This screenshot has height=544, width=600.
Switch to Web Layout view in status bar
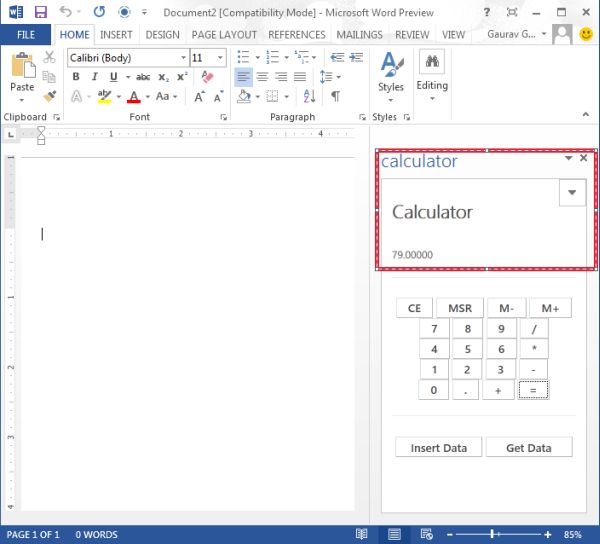click(x=426, y=534)
